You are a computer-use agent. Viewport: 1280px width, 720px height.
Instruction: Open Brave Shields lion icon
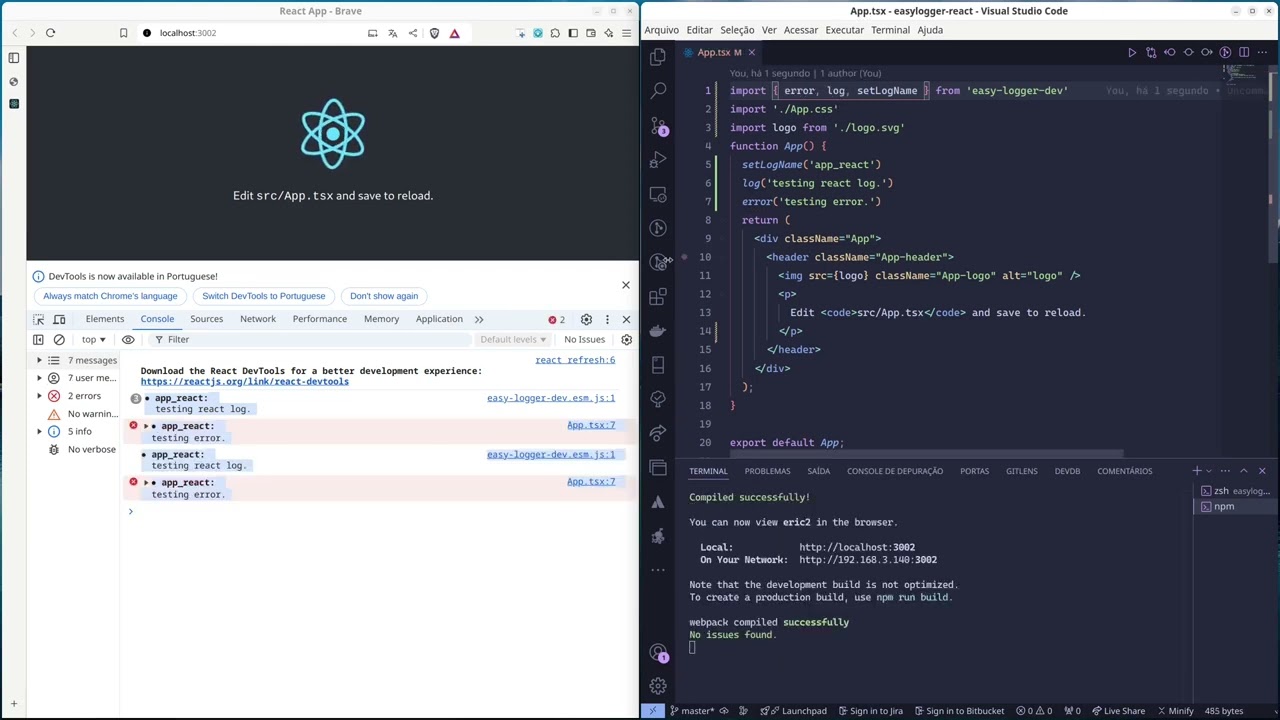[x=434, y=33]
